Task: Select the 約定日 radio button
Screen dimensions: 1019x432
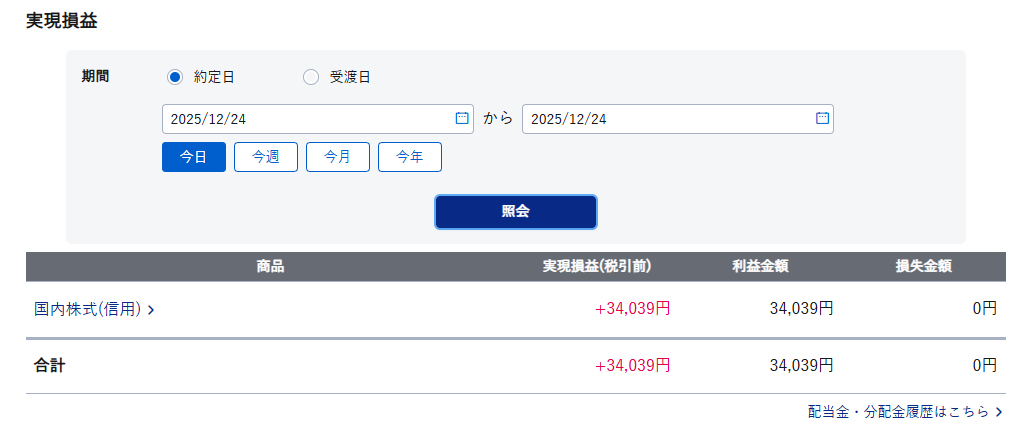Action: click(x=175, y=77)
